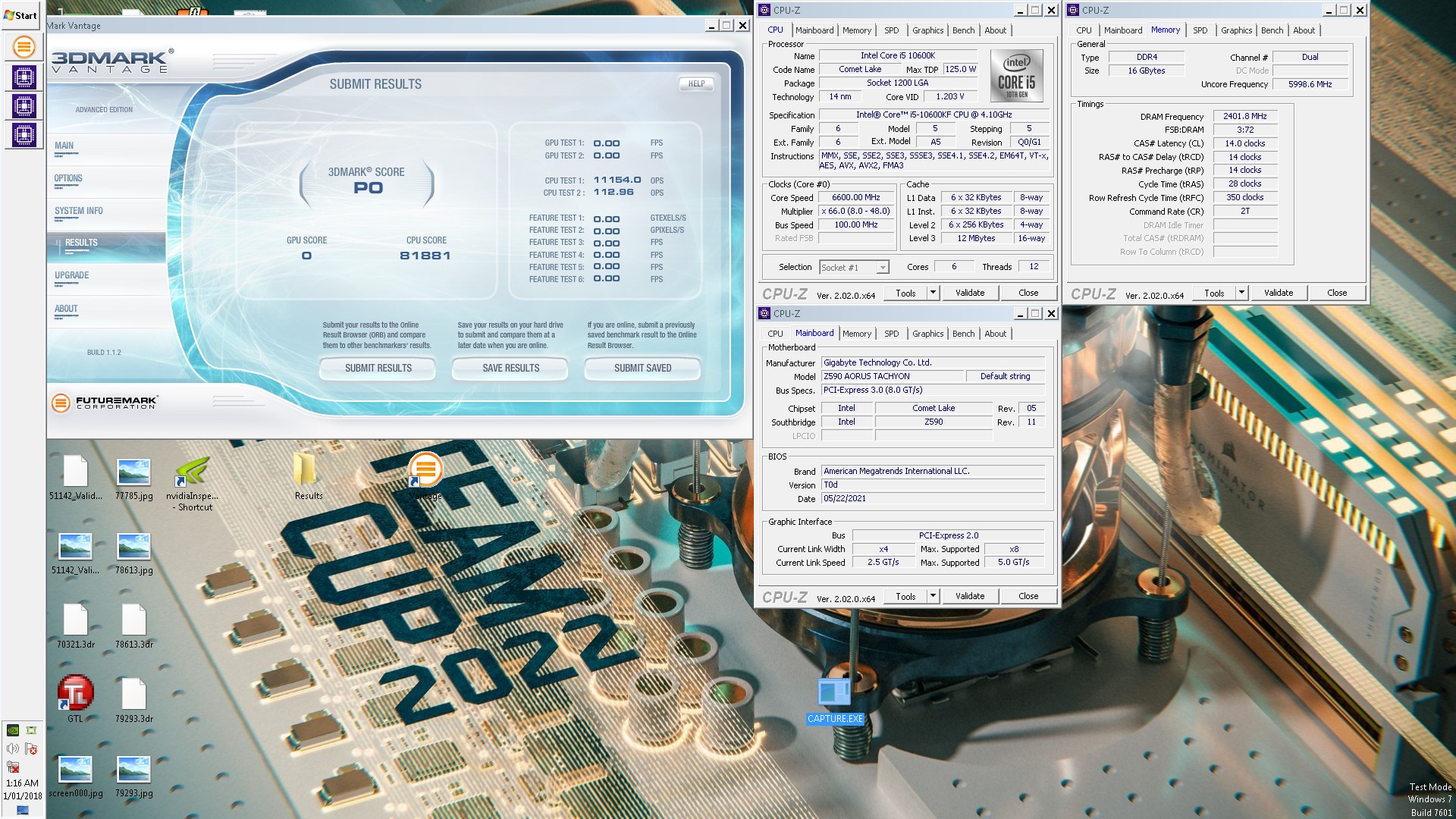Viewport: 1456px width, 819px height.
Task: Click the Uncore Frequency 5998.6 MHz value
Action: [x=1310, y=84]
